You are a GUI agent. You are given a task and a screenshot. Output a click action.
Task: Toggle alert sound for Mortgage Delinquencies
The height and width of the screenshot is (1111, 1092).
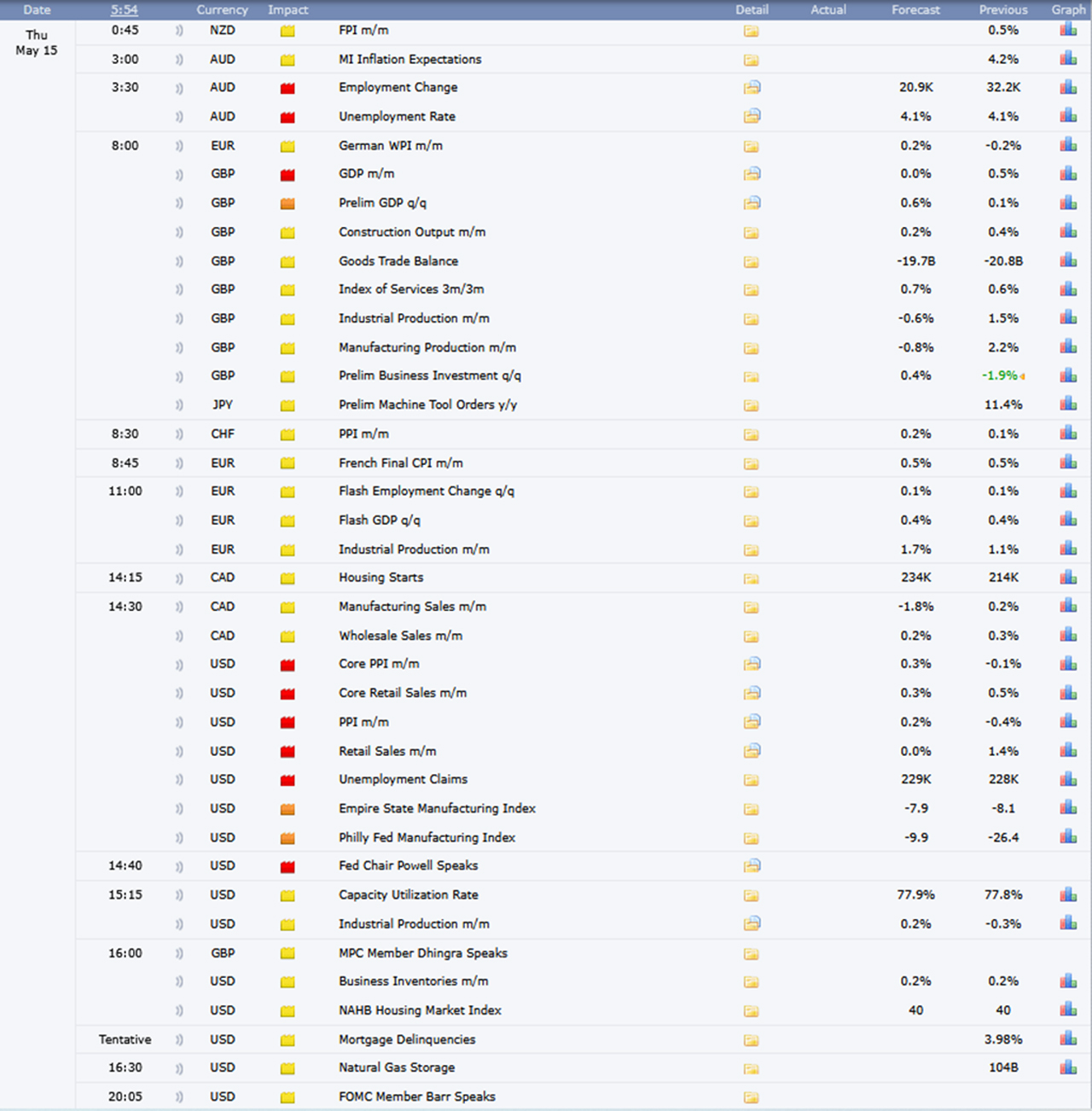(x=179, y=1039)
